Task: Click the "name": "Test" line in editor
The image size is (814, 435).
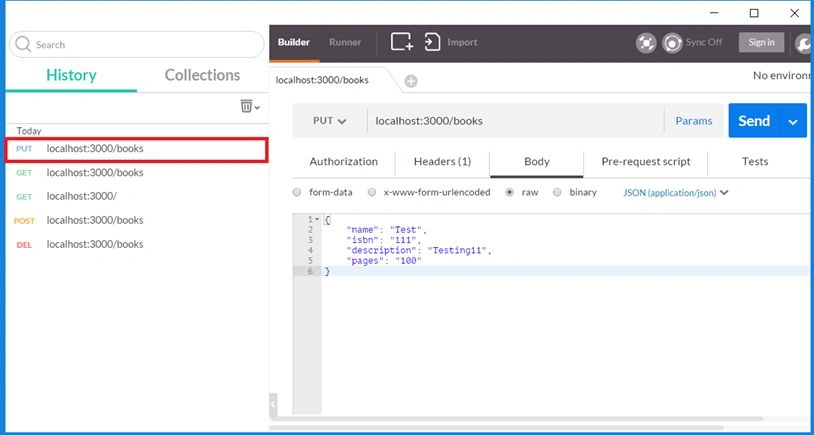Action: click(386, 230)
